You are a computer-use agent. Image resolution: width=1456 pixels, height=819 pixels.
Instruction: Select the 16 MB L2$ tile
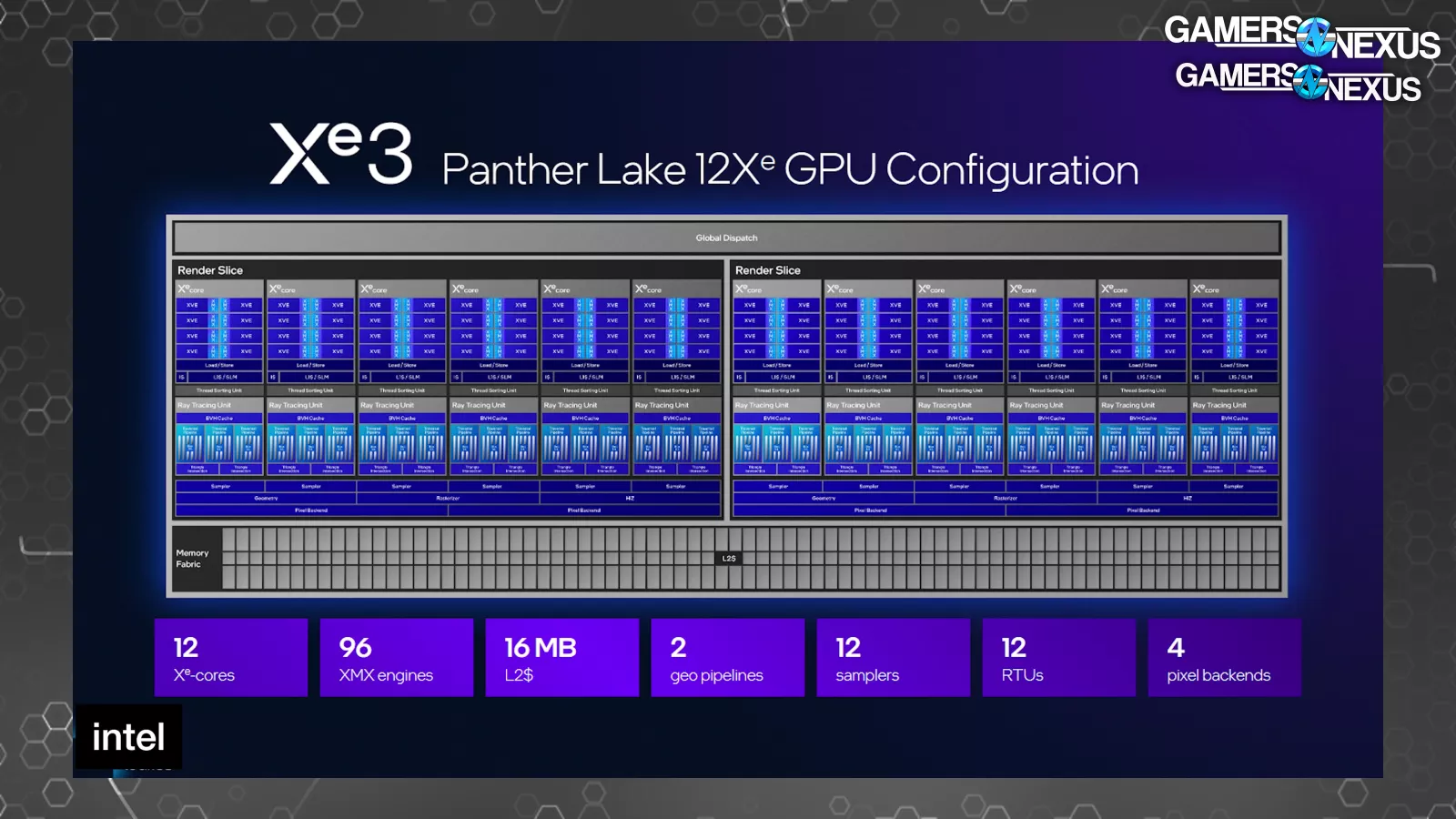(x=562, y=658)
